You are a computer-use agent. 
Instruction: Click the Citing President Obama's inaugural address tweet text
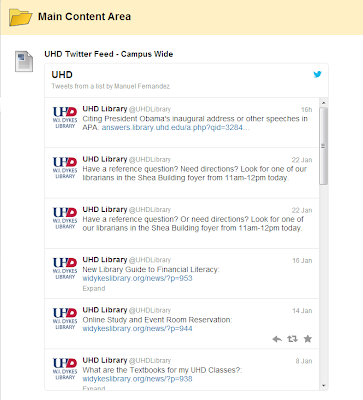tap(195, 123)
